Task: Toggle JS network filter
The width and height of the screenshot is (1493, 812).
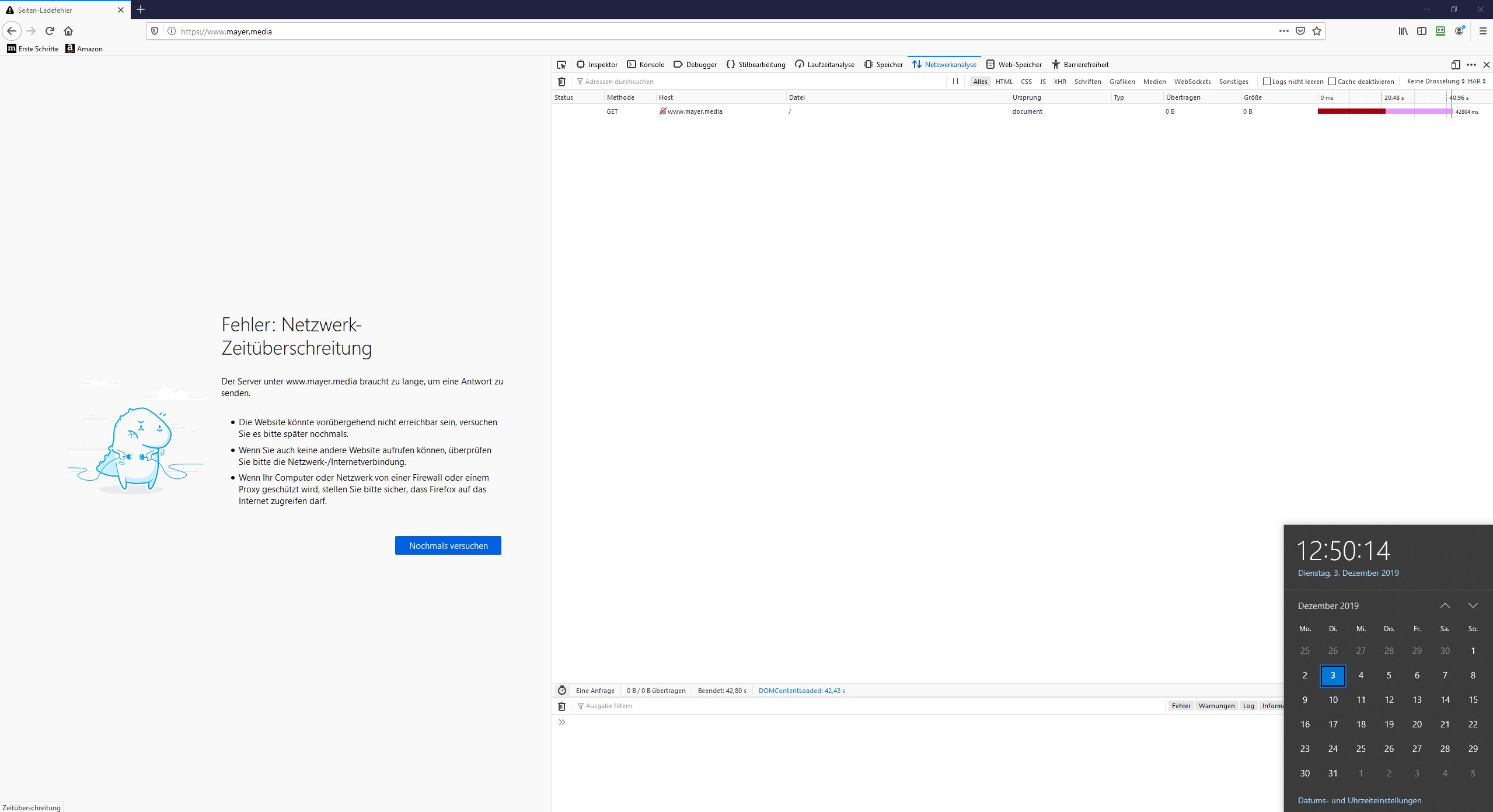Action: tap(1042, 82)
